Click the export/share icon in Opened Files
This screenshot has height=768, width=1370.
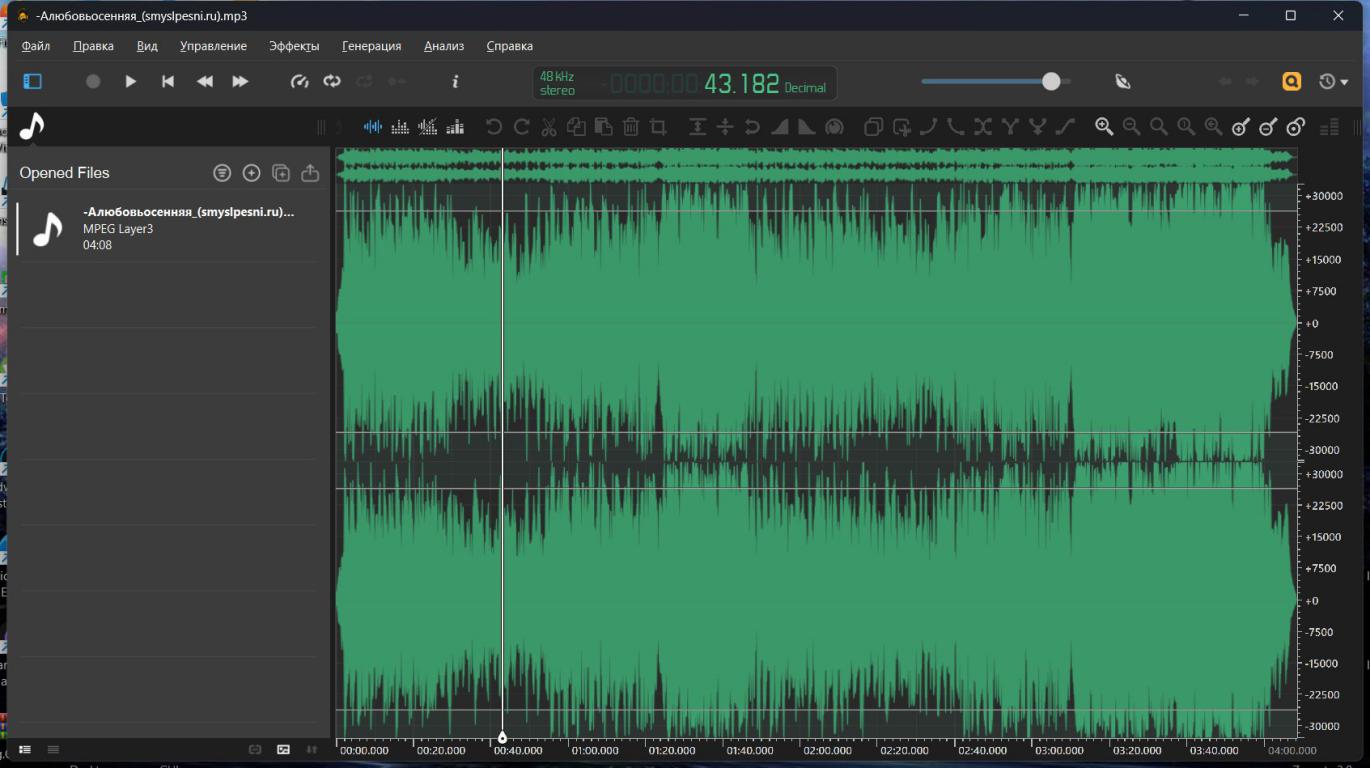(310, 173)
